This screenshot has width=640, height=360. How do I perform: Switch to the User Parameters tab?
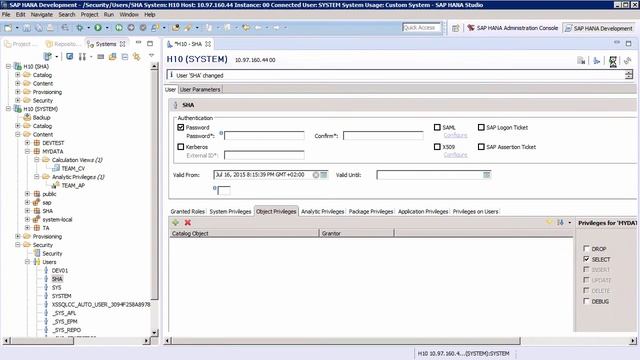coord(200,89)
